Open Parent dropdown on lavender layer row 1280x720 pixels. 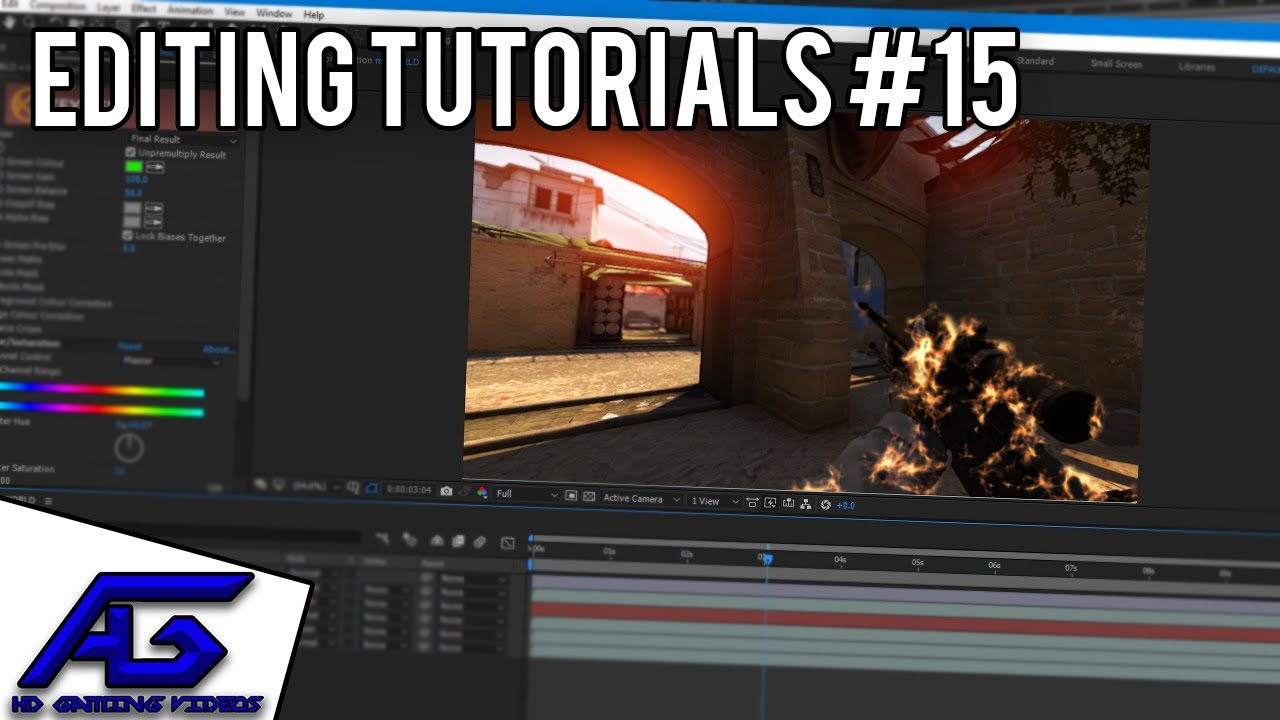(x=472, y=579)
